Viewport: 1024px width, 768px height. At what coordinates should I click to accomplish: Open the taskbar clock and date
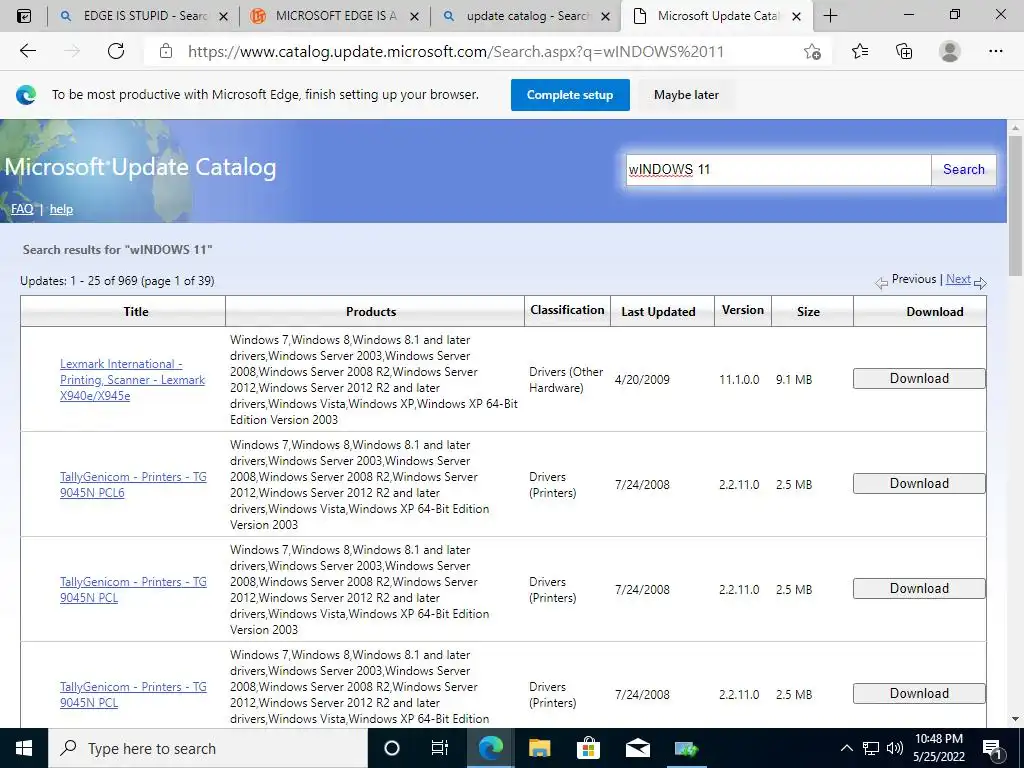tap(938, 748)
